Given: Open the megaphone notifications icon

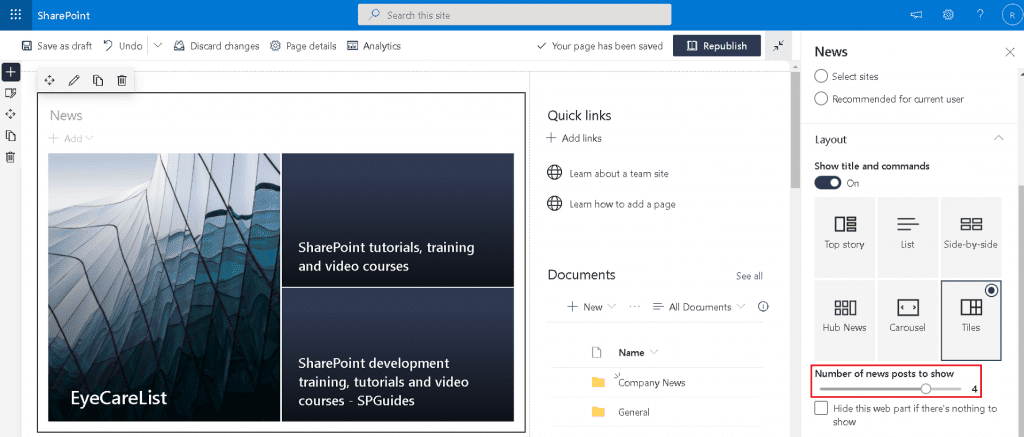Looking at the screenshot, I should (x=917, y=15).
